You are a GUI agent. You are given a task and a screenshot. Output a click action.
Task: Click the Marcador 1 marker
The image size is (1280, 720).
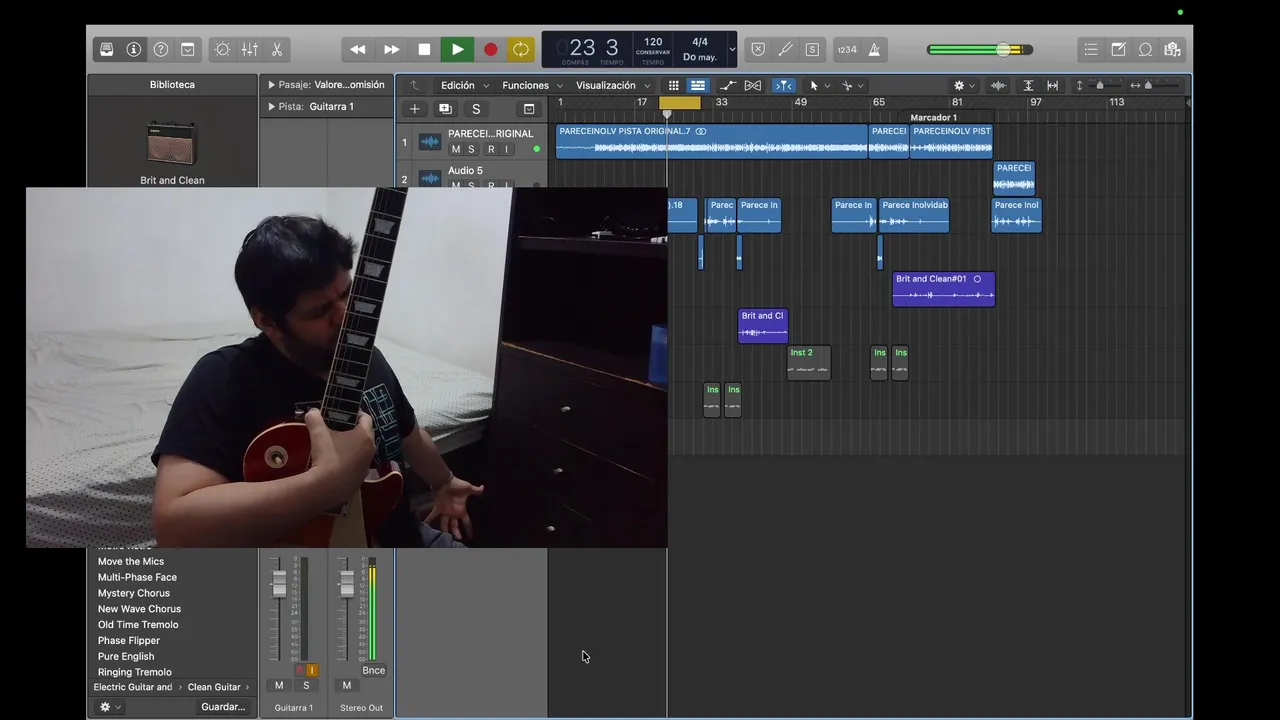[933, 117]
